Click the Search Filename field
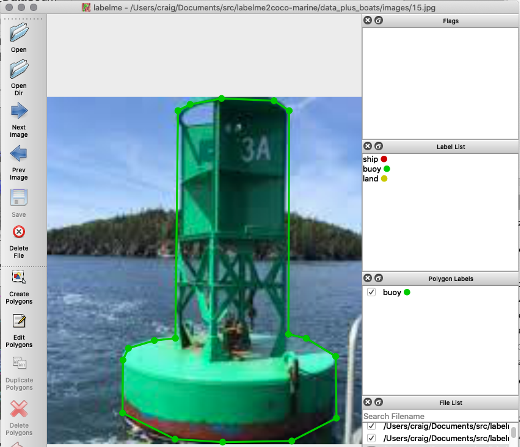520x447 pixels. coord(440,416)
